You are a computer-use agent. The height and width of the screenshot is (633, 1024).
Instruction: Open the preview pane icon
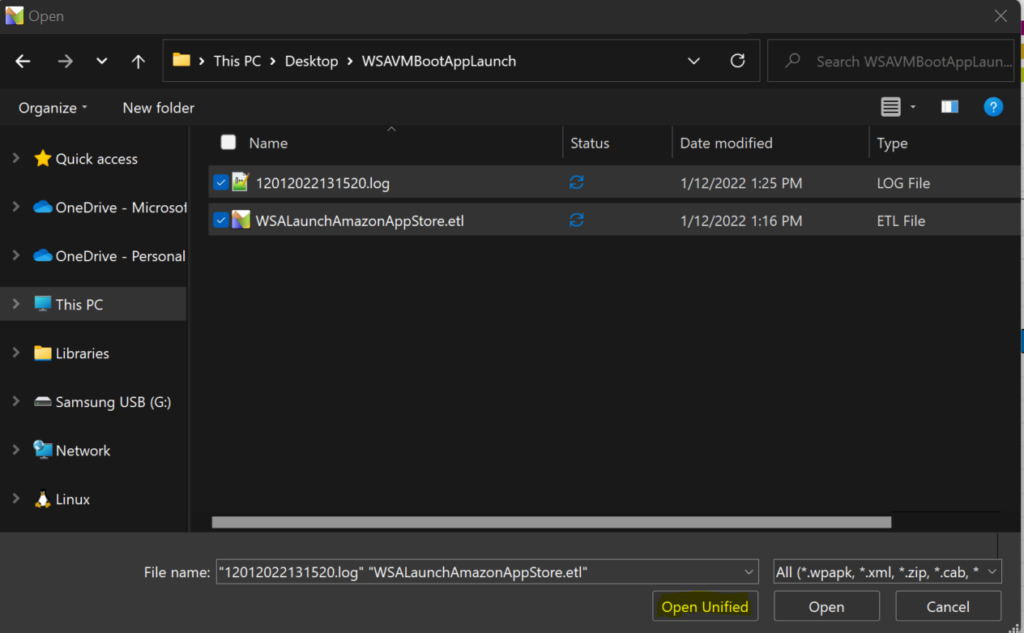click(x=949, y=106)
